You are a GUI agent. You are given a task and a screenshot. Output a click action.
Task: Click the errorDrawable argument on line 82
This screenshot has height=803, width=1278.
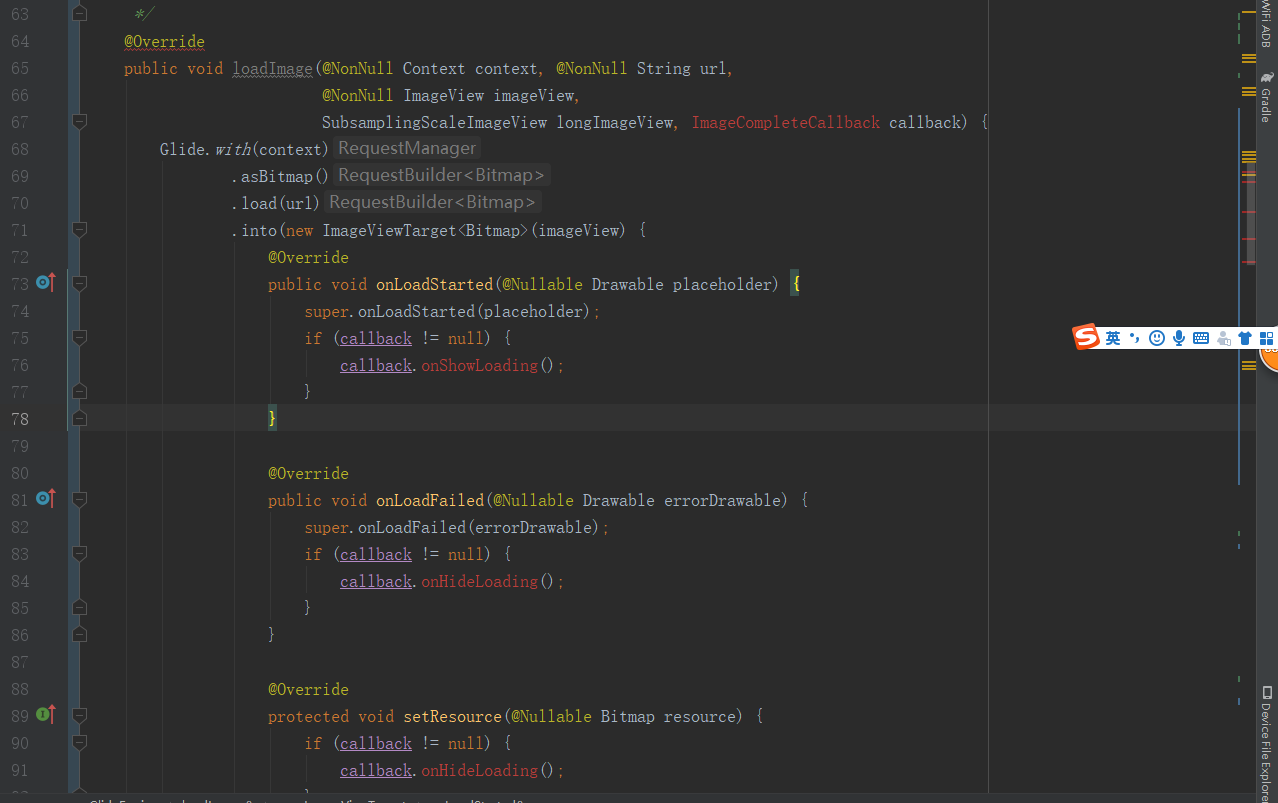pyautogui.click(x=531, y=527)
